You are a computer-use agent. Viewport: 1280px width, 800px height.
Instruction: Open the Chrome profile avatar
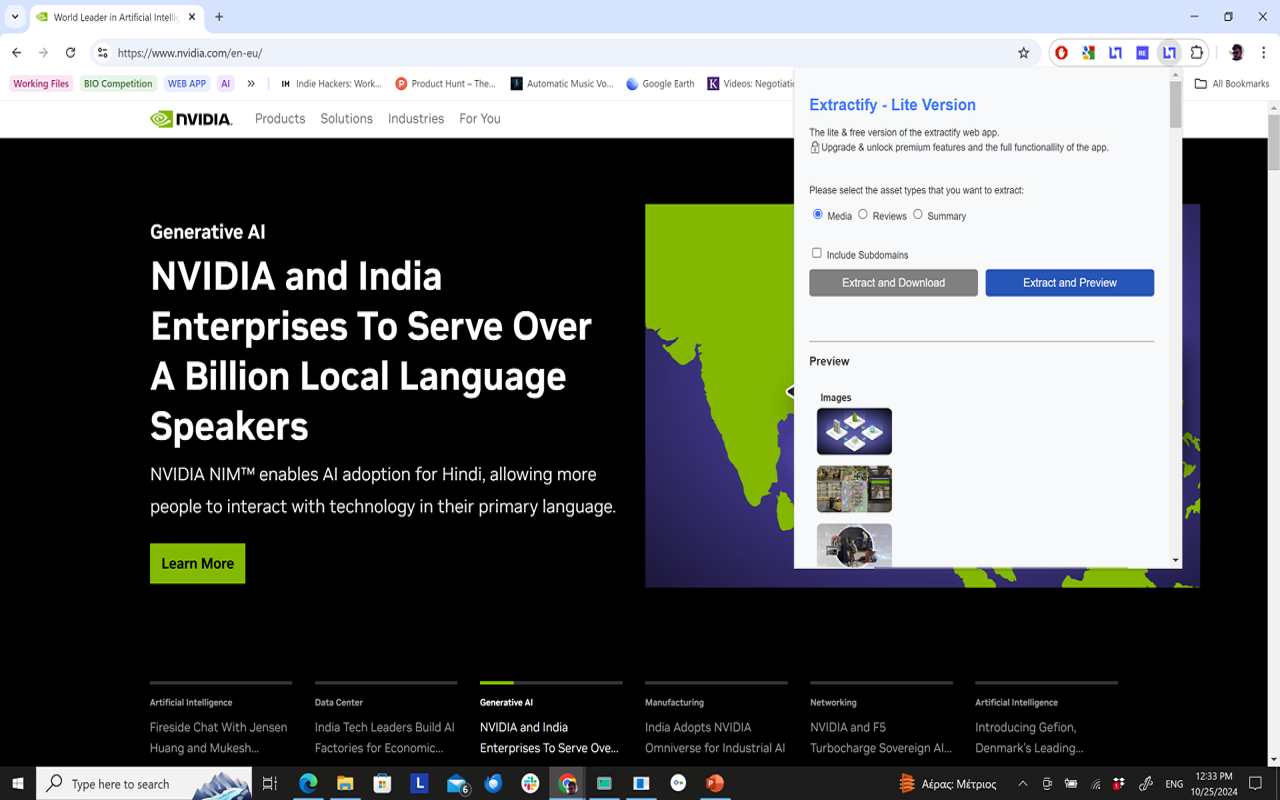(1237, 53)
